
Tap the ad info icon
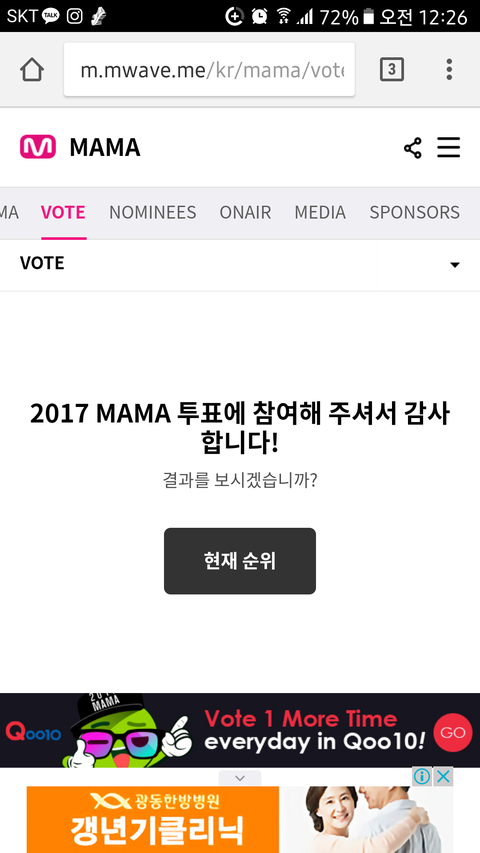pos(422,776)
